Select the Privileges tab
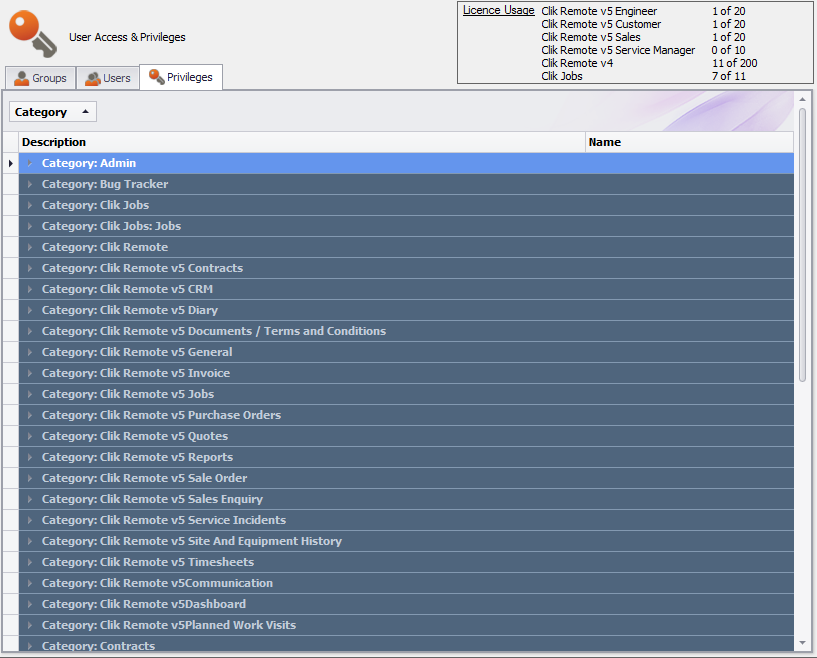This screenshot has height=658, width=817. [181, 77]
